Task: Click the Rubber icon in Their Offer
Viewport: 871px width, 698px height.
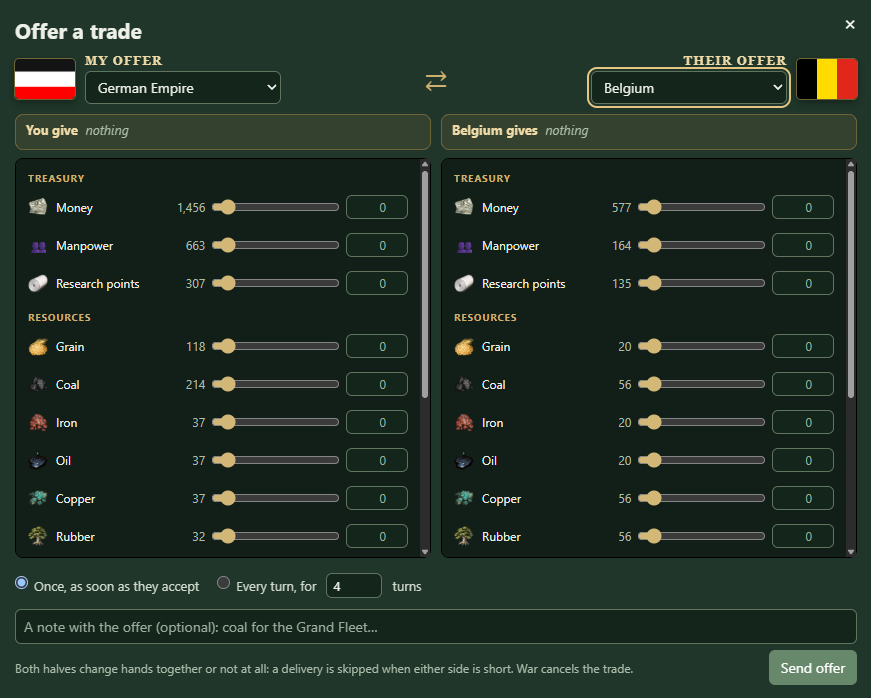Action: [464, 536]
